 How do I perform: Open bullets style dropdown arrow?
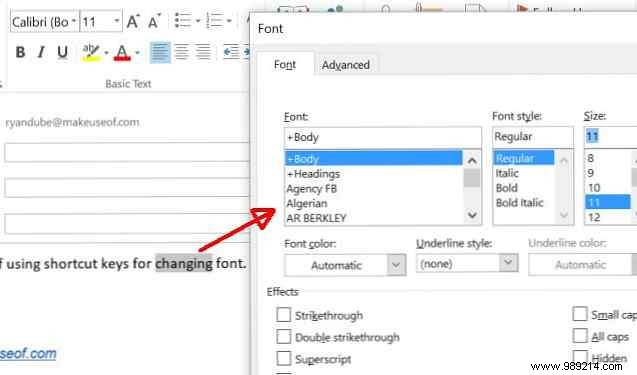coord(198,21)
